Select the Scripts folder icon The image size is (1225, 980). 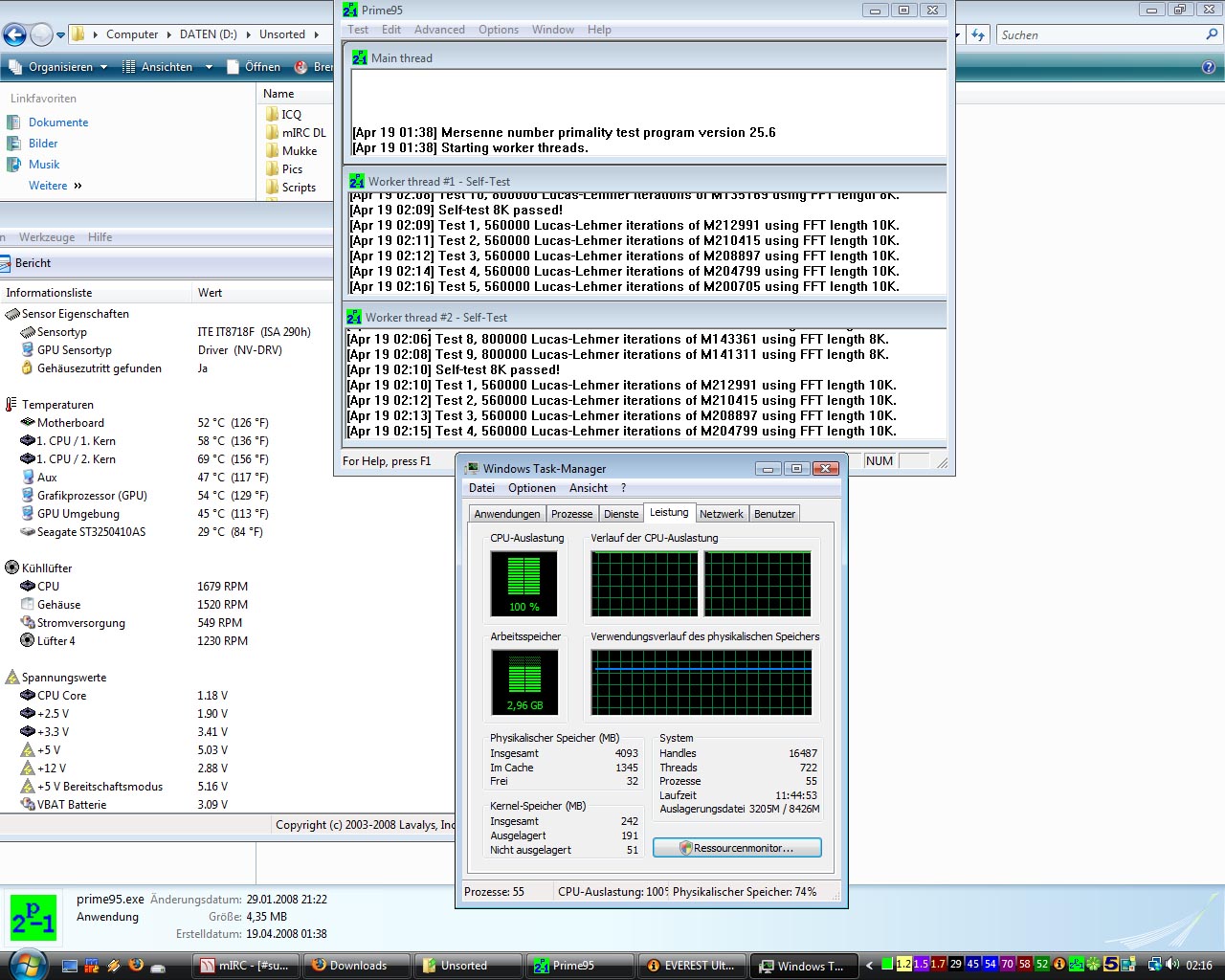tap(273, 187)
